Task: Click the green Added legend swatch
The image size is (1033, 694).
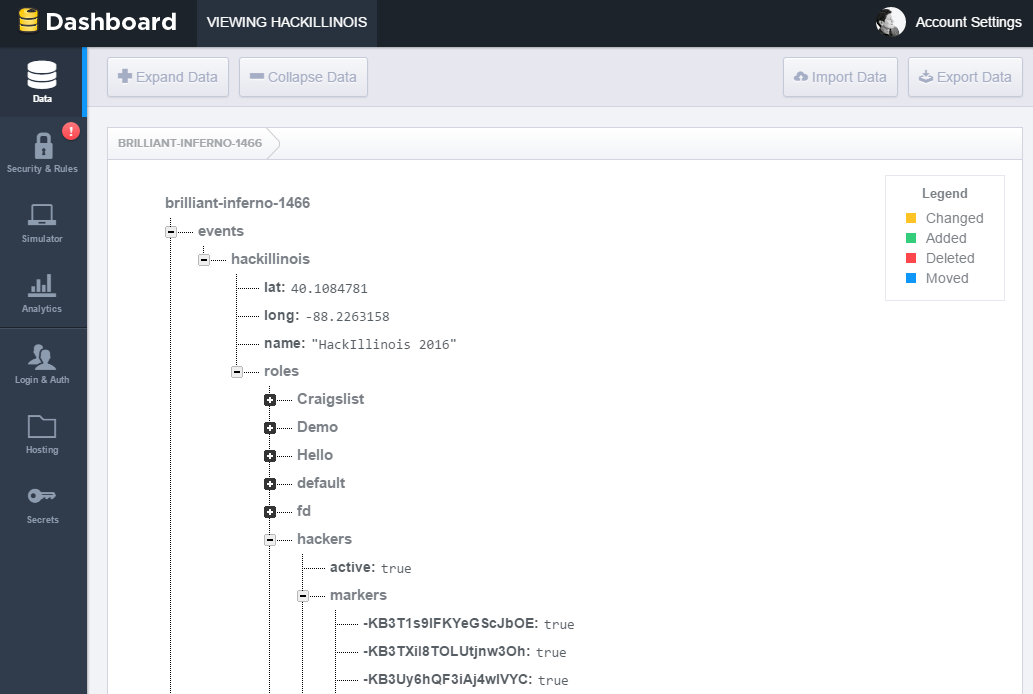Action: point(911,238)
